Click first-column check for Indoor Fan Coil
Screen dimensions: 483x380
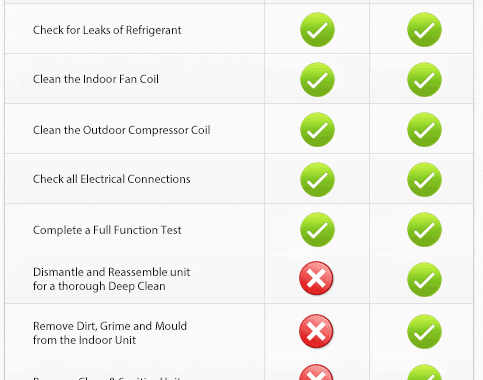pyautogui.click(x=317, y=80)
